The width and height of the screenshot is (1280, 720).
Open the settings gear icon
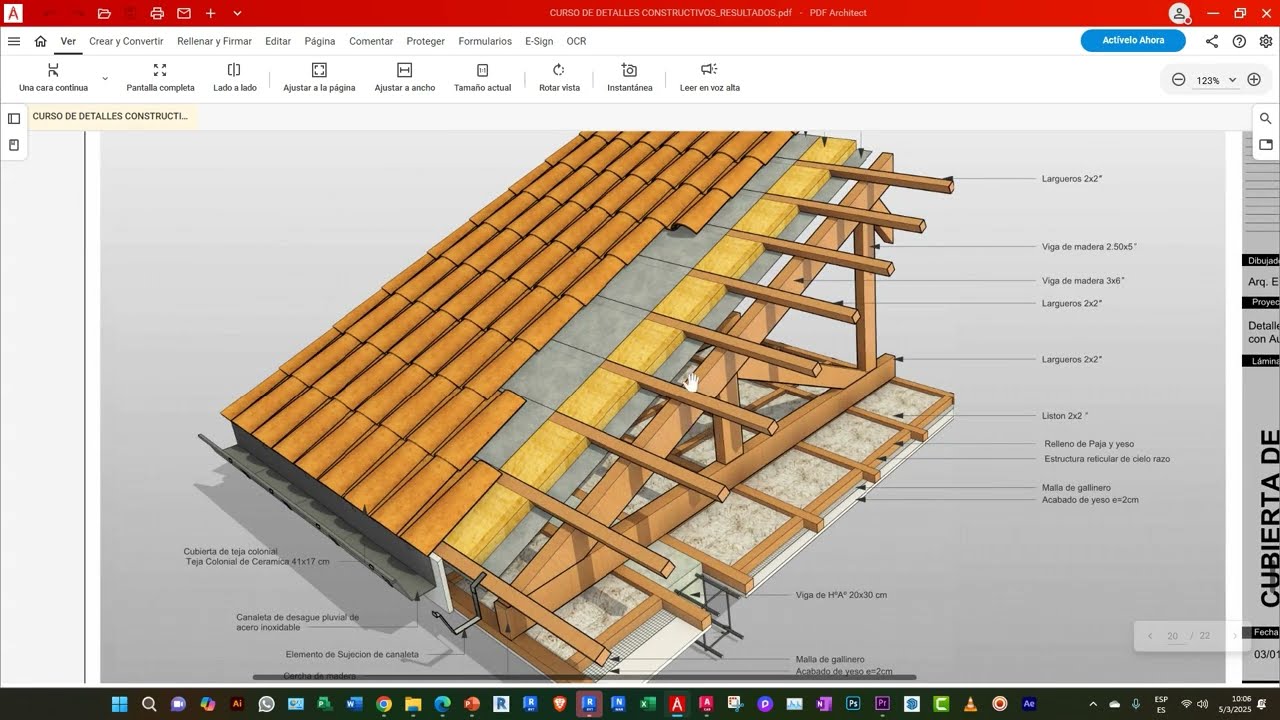click(1266, 41)
